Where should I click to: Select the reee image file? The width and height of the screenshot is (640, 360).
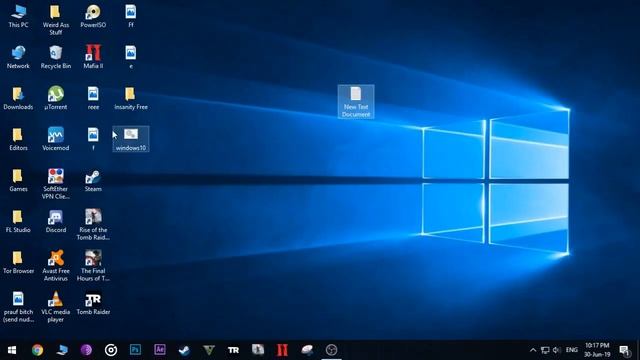(93, 98)
